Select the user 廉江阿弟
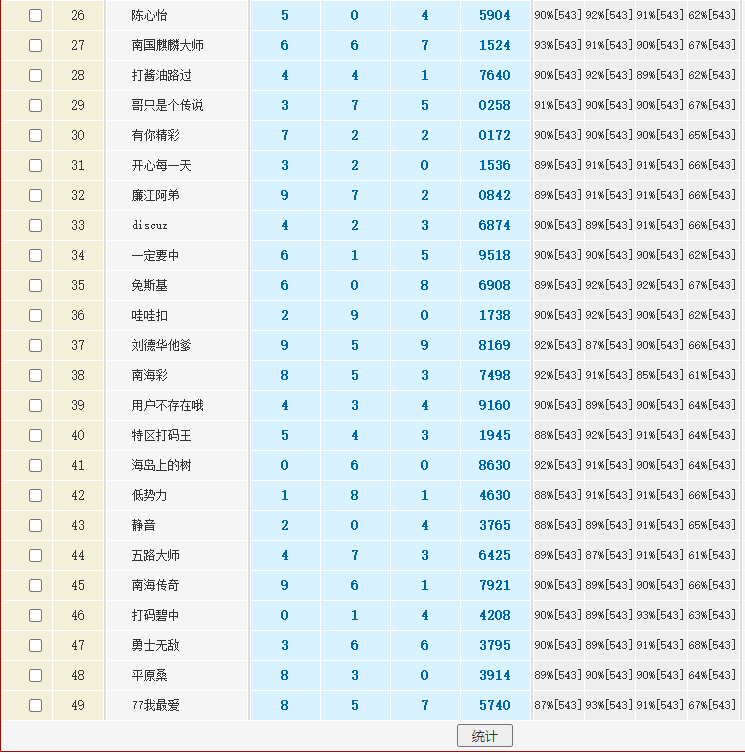 155,196
